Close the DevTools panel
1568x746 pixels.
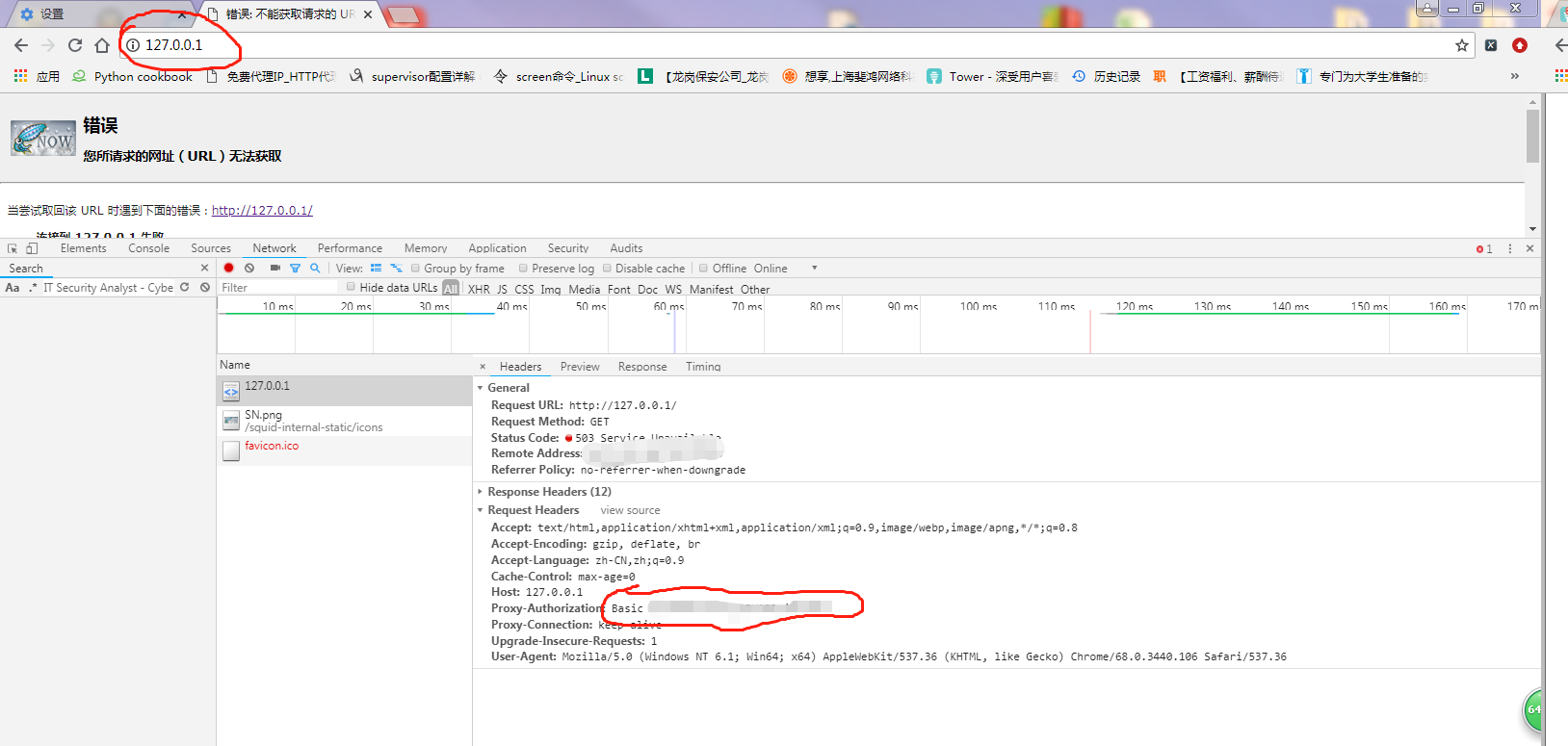1529,248
